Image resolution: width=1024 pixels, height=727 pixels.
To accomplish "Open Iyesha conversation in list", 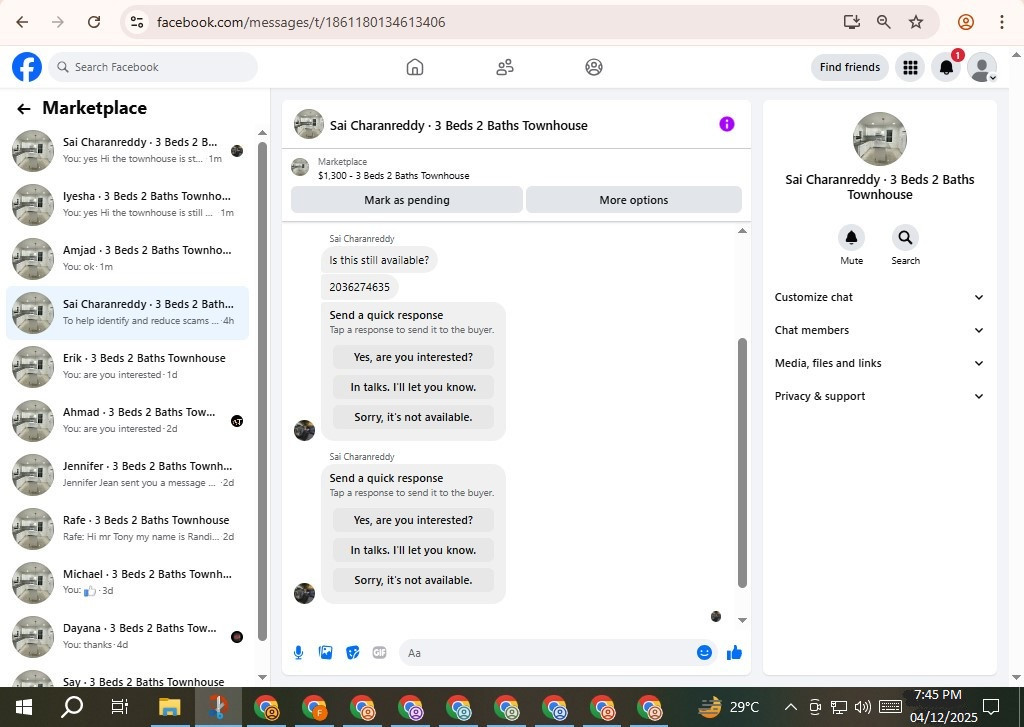I will point(127,204).
